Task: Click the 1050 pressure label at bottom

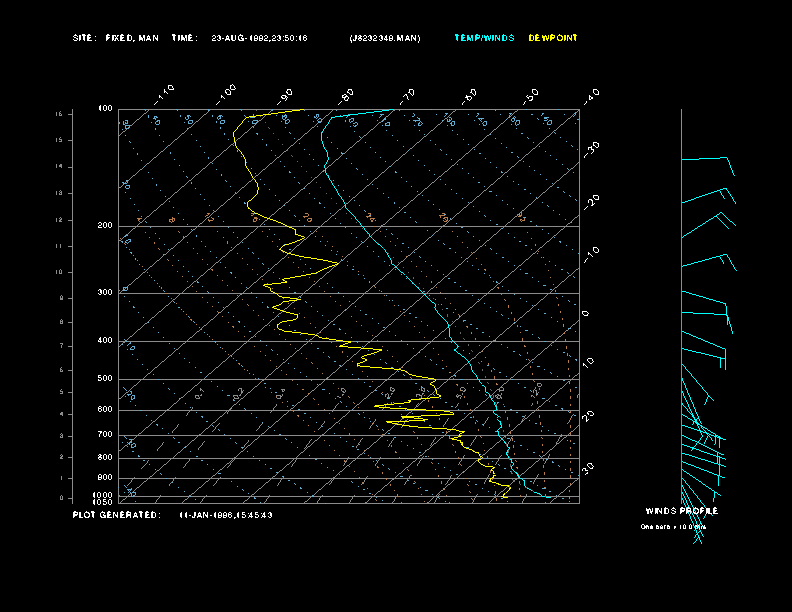Action: pyautogui.click(x=104, y=502)
